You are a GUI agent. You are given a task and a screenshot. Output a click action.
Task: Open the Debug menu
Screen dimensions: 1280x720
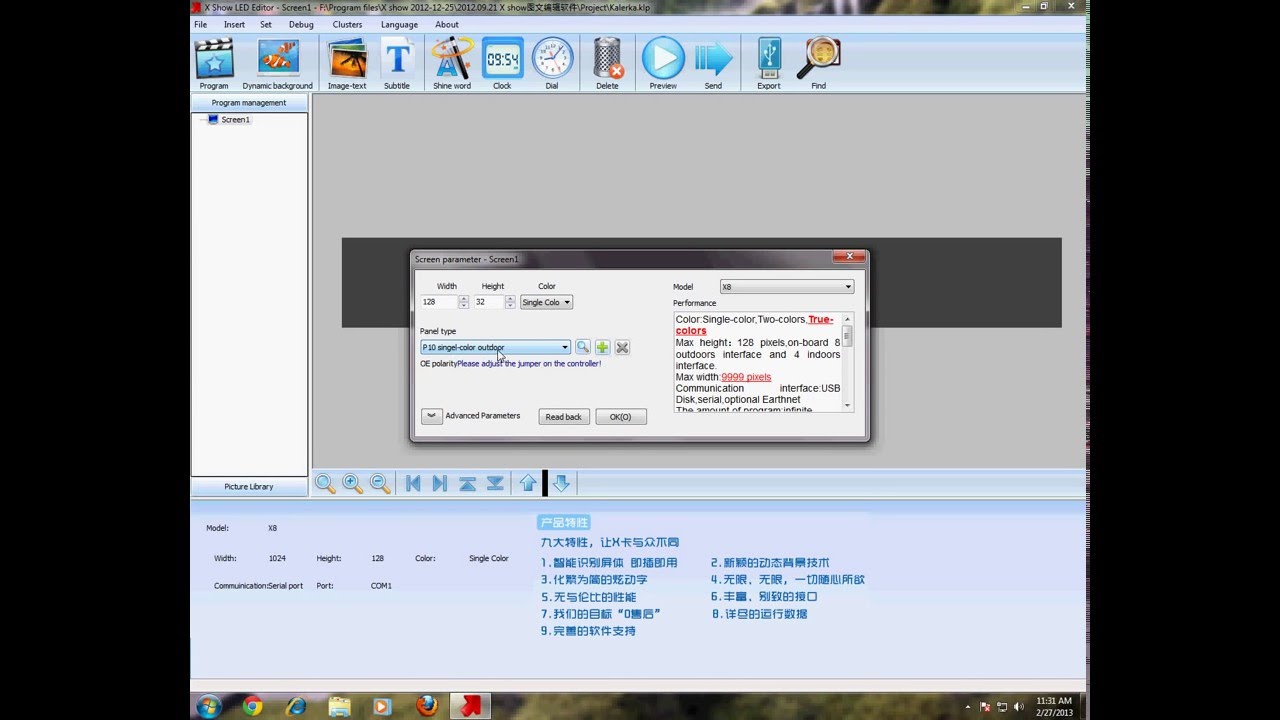click(301, 24)
